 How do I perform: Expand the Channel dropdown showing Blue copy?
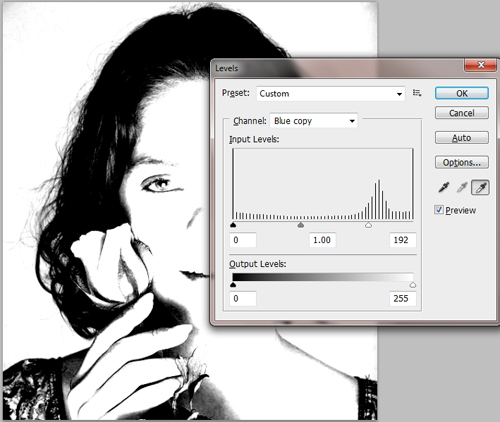click(314, 121)
